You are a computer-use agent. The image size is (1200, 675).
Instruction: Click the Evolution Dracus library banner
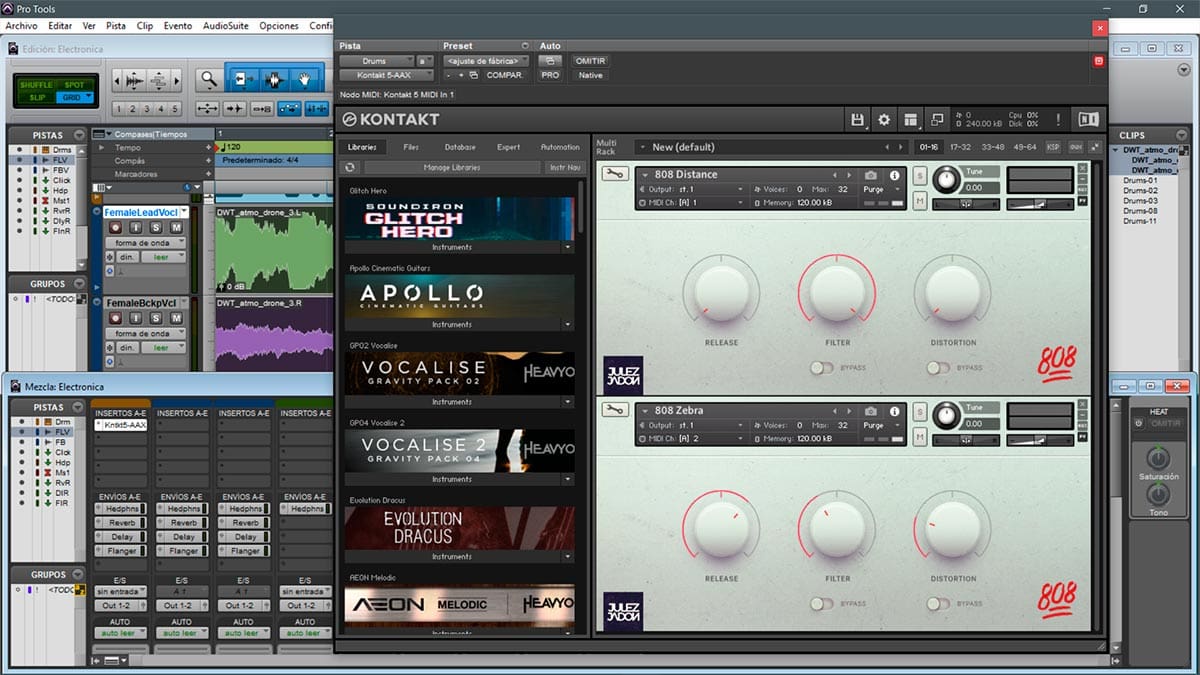coord(460,528)
